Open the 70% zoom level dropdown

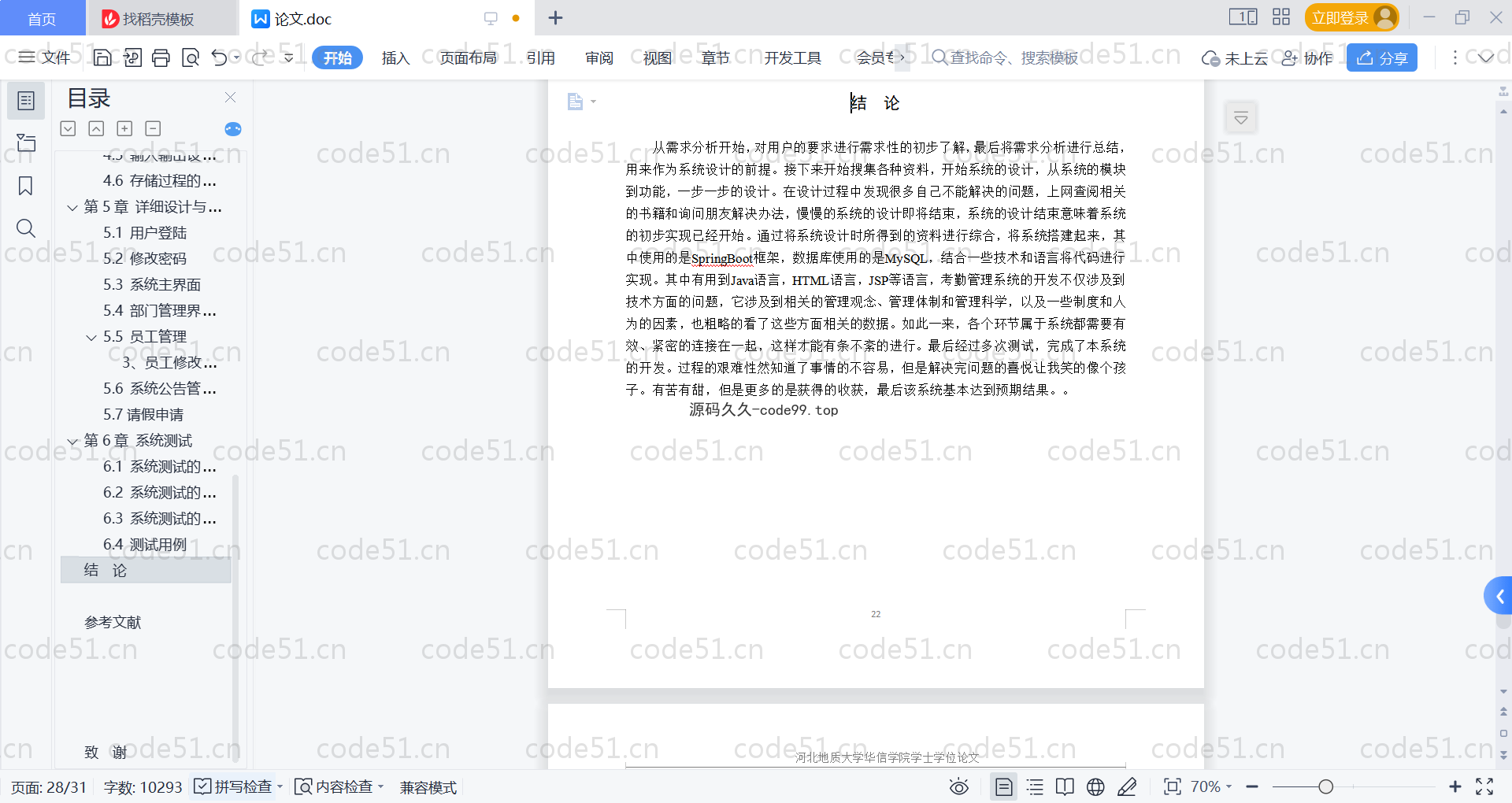pyautogui.click(x=1211, y=786)
